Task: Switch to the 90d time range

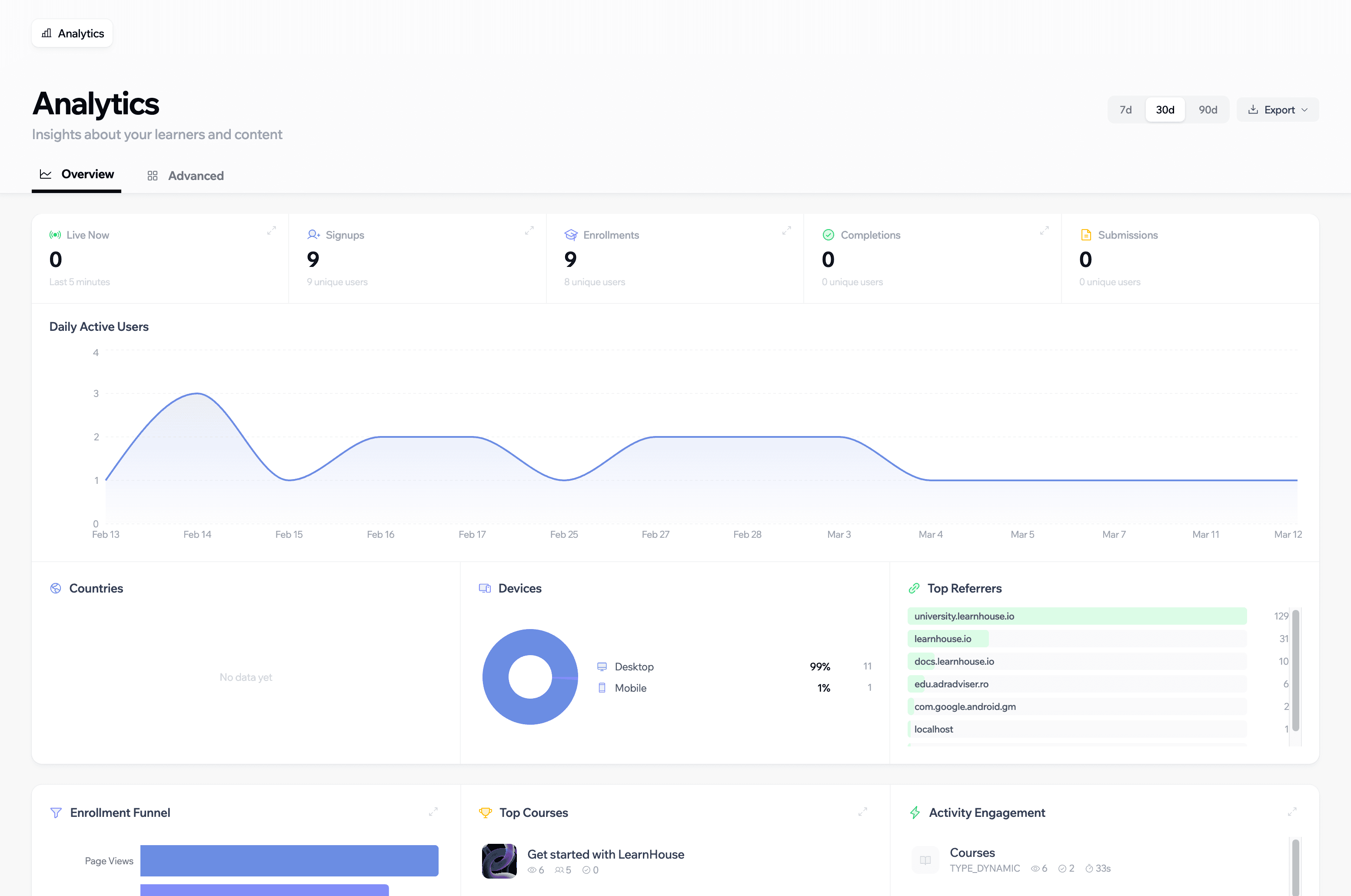Action: [1208, 109]
